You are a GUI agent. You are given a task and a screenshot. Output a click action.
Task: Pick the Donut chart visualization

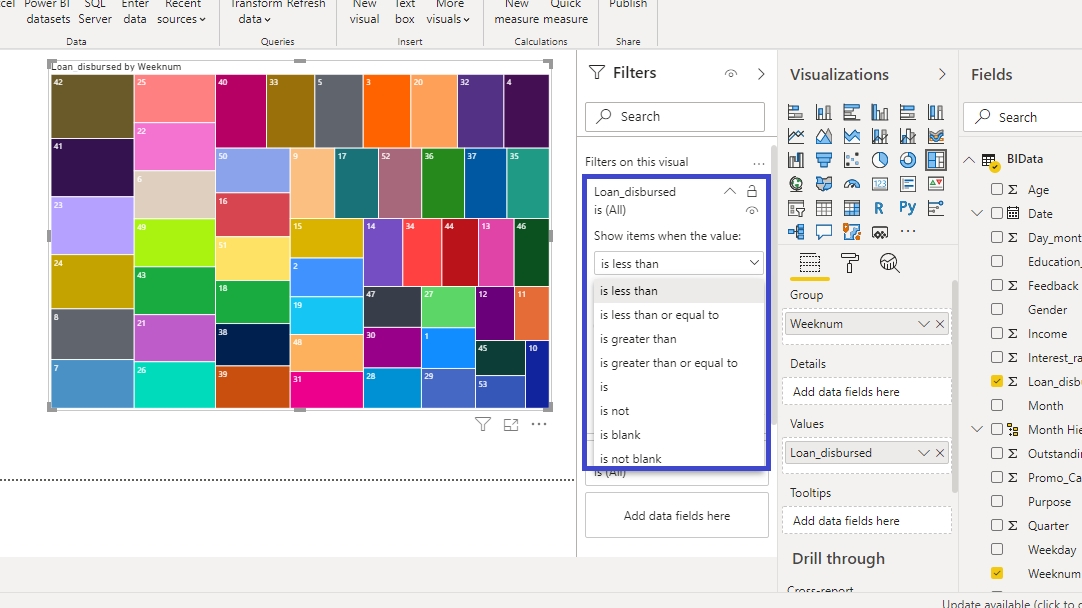pos(907,160)
